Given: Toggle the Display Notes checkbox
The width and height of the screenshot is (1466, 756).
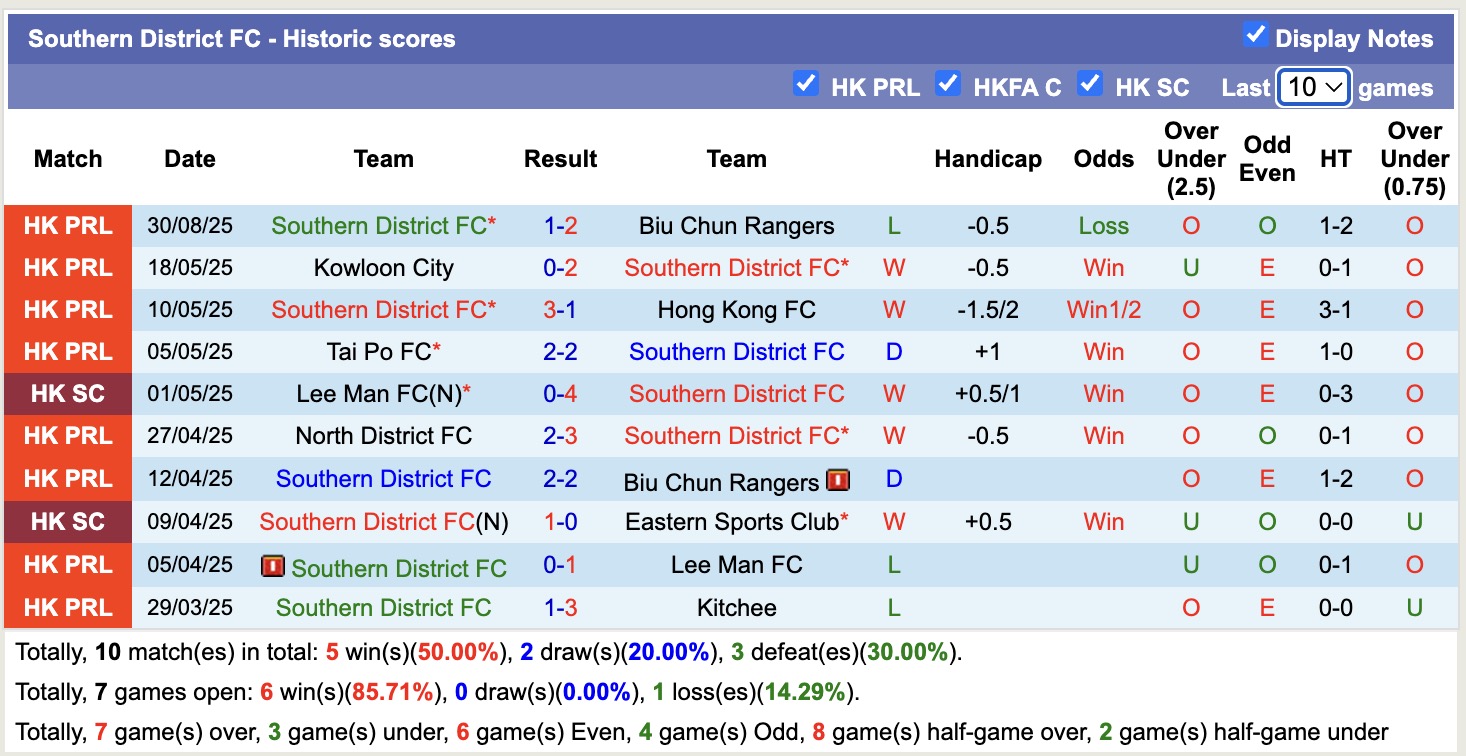Looking at the screenshot, I should coord(1255,35).
